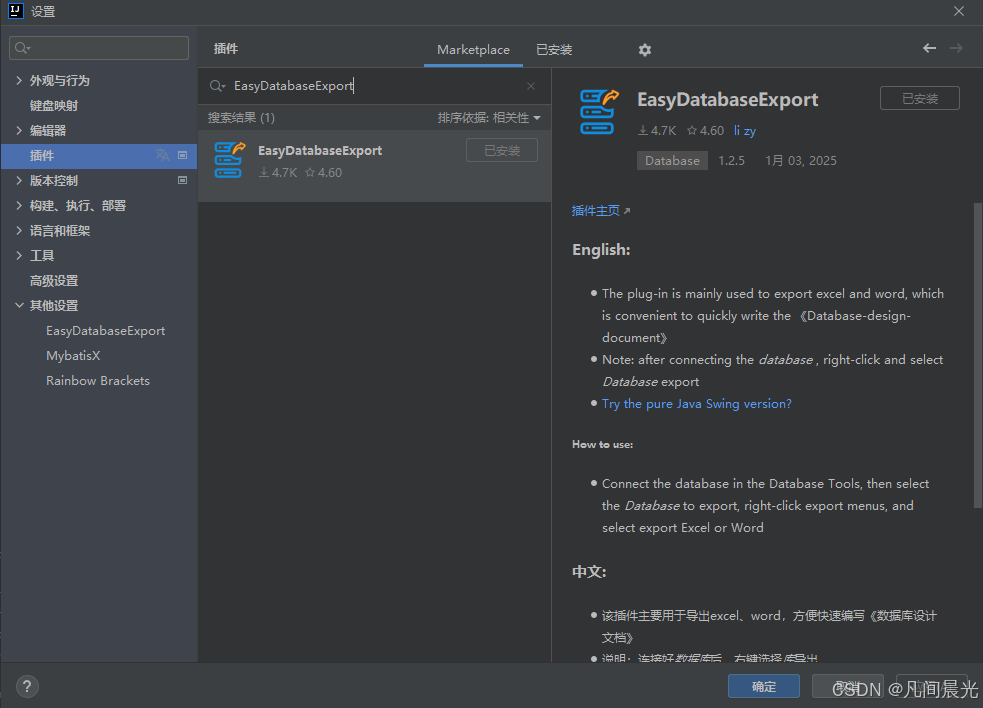Focus the settings search field
Screen dimensions: 983x708
[99, 48]
